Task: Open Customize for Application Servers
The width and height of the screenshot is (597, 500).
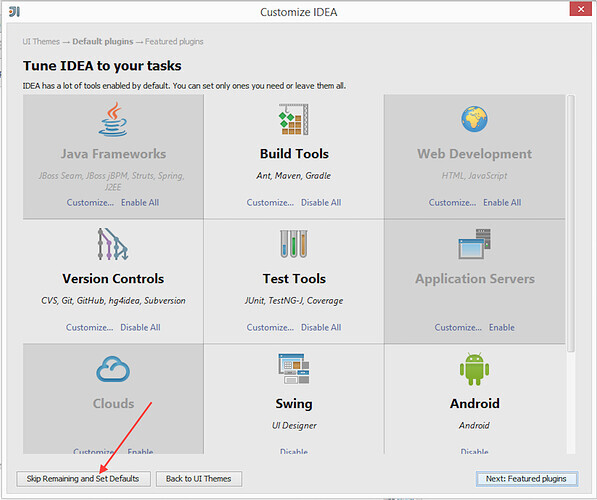Action: click(x=458, y=327)
